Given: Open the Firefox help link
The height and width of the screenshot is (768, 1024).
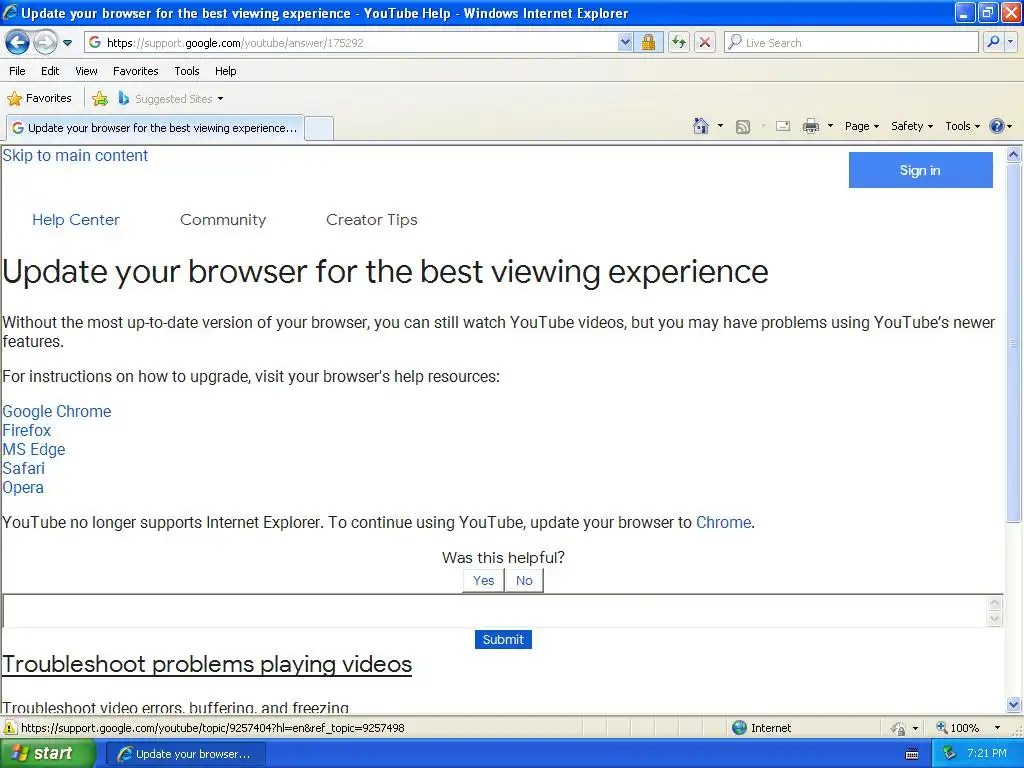Looking at the screenshot, I should [x=27, y=430].
